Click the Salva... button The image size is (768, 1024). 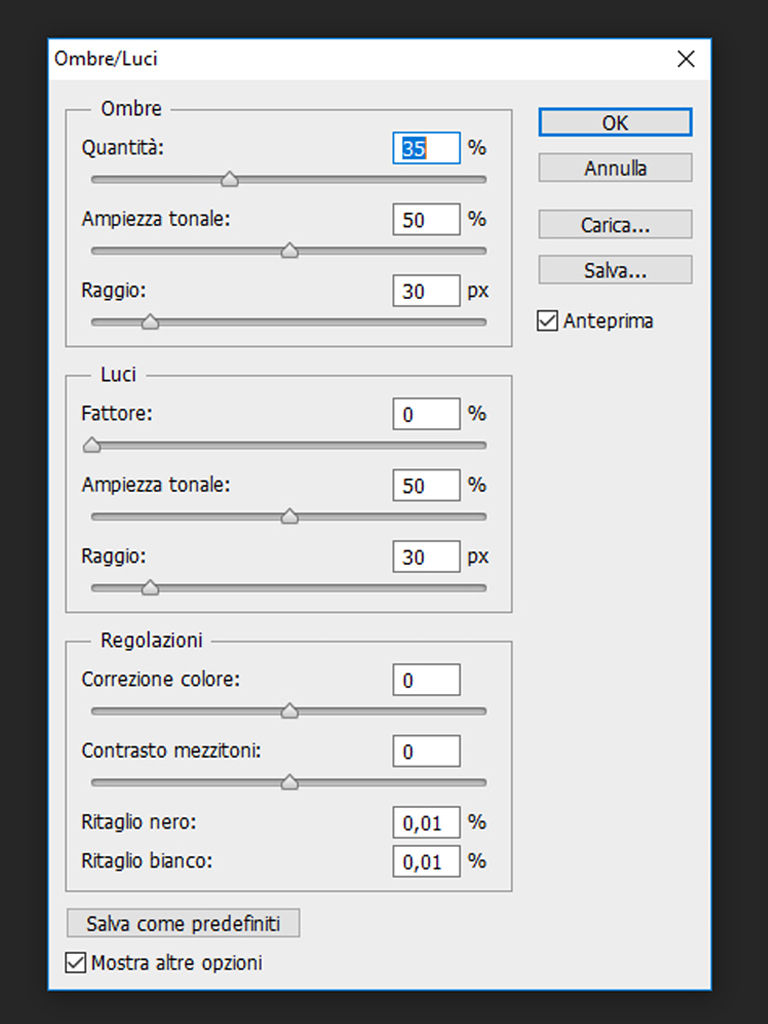tap(615, 270)
